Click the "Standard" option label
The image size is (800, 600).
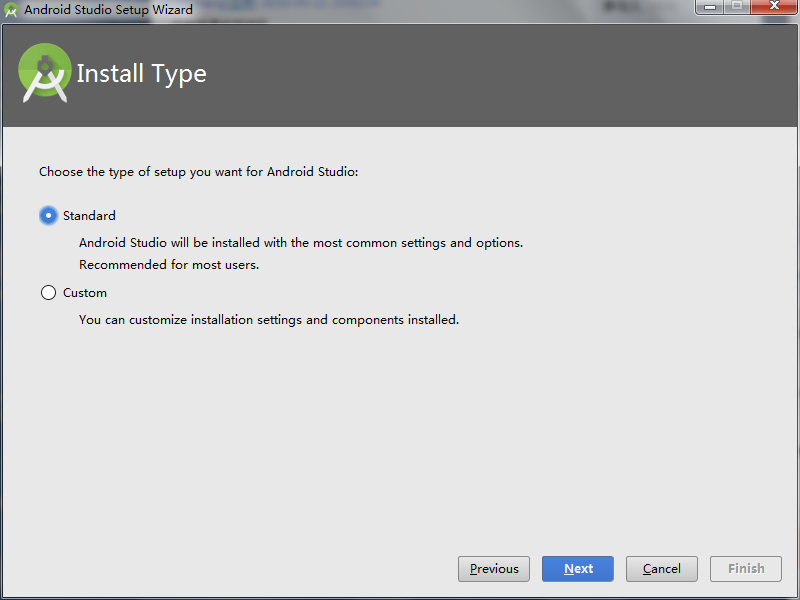coord(89,215)
